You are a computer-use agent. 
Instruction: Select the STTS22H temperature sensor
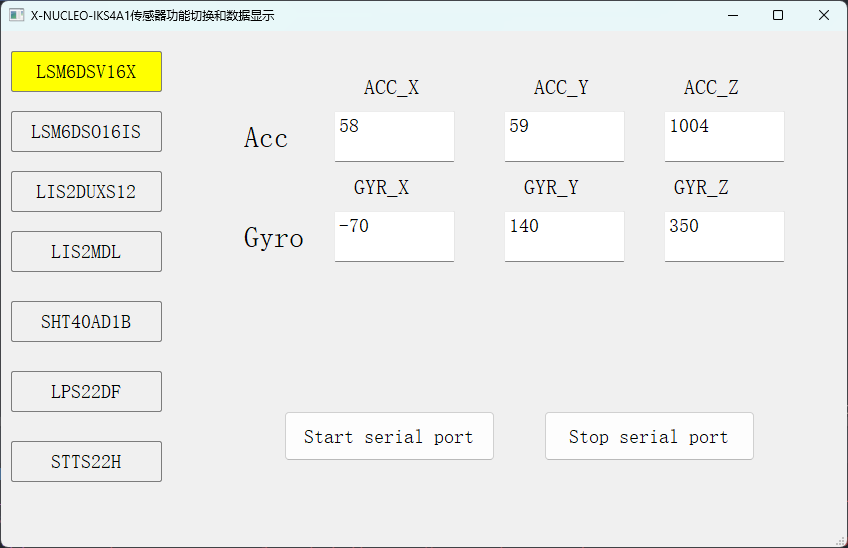(x=87, y=461)
